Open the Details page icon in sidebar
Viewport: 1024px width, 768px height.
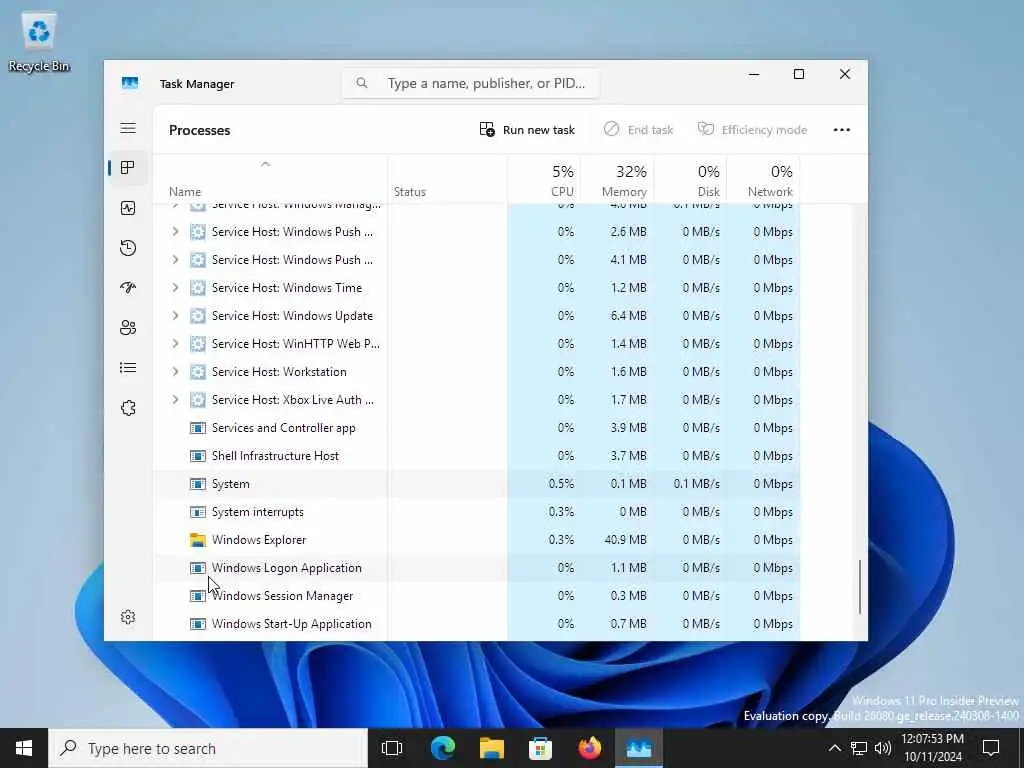pyautogui.click(x=128, y=368)
